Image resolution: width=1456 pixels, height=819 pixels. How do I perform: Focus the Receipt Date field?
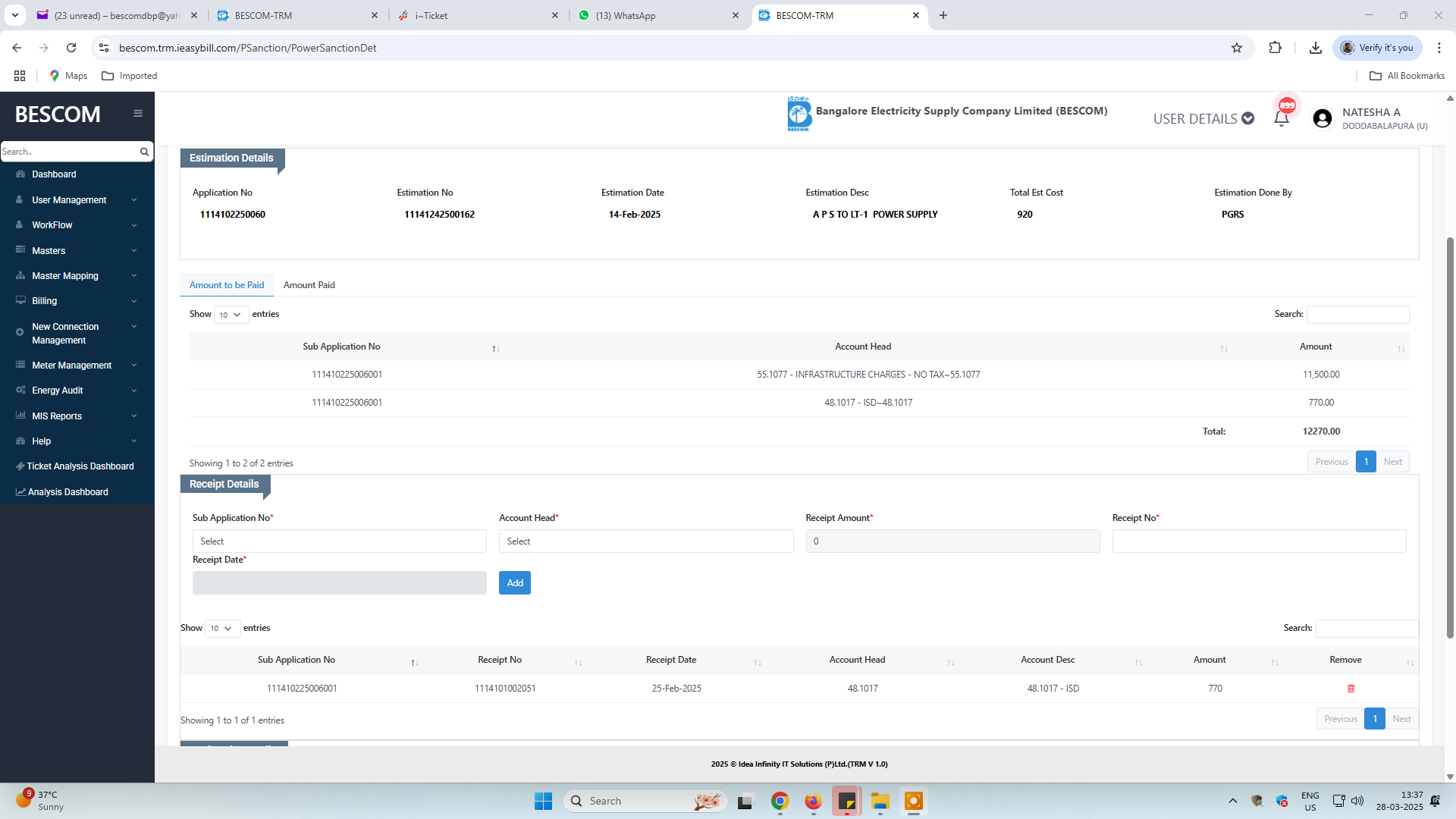tap(339, 583)
